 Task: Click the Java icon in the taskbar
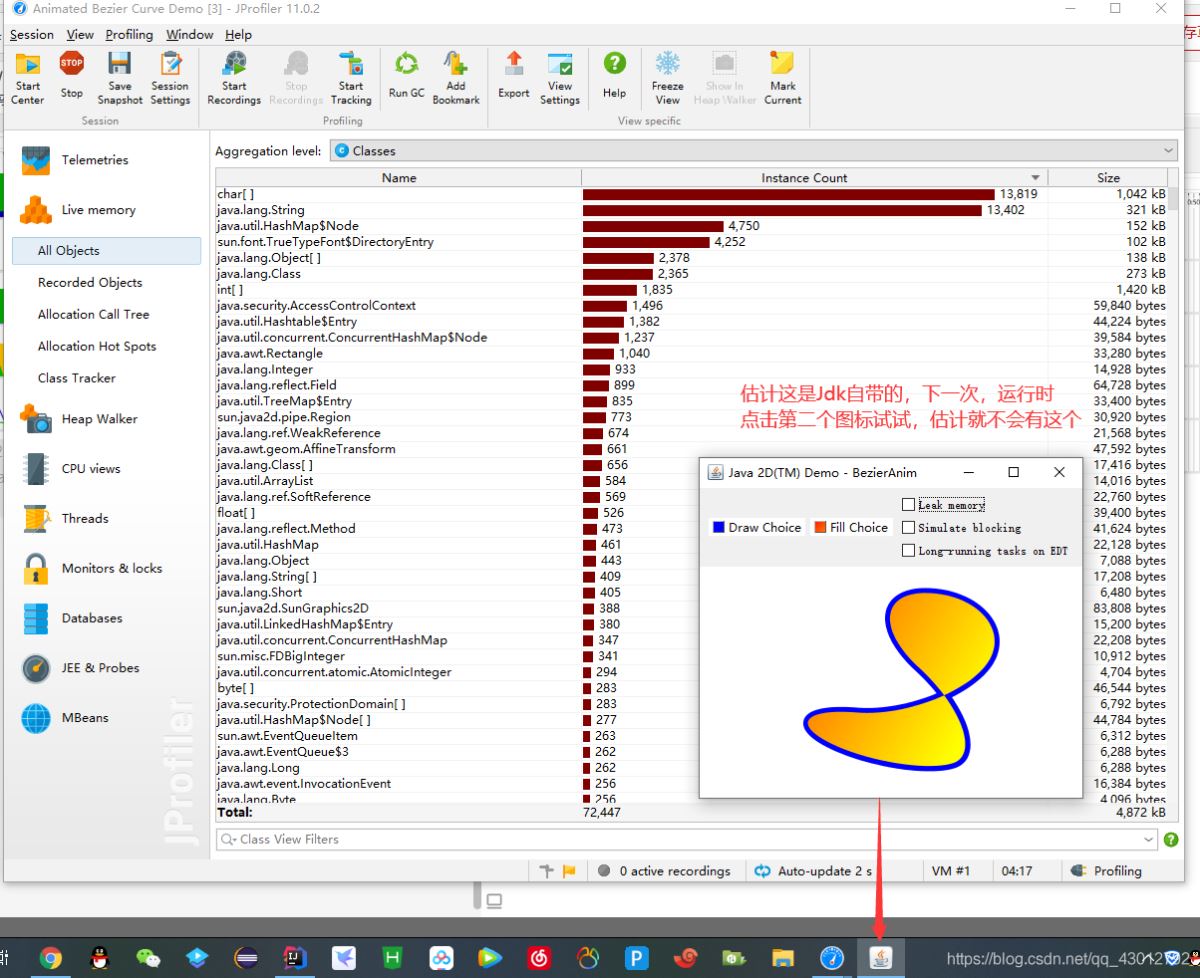pyautogui.click(x=881, y=958)
